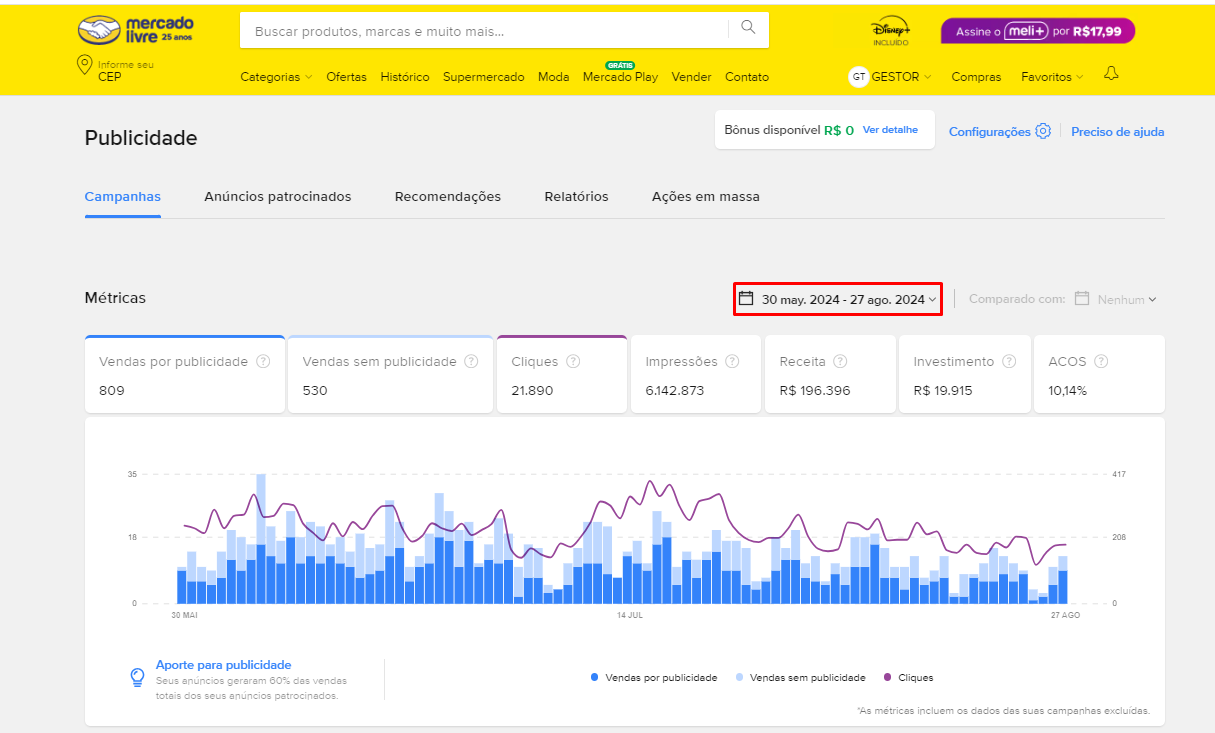Image resolution: width=1215 pixels, height=733 pixels.
Task: Open the GESTOR account dropdown
Action: click(x=890, y=77)
